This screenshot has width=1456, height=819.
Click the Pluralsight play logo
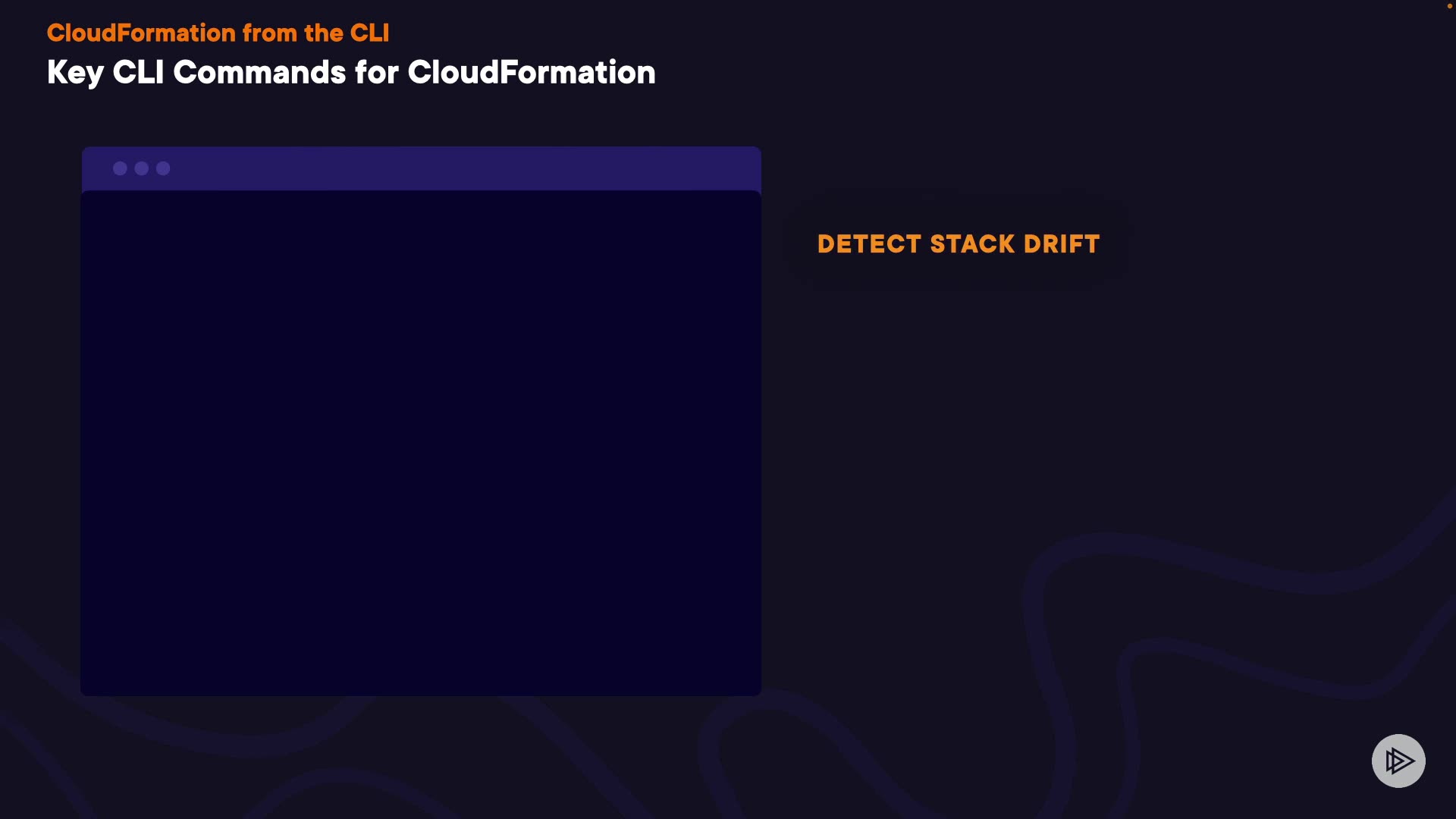1398,761
